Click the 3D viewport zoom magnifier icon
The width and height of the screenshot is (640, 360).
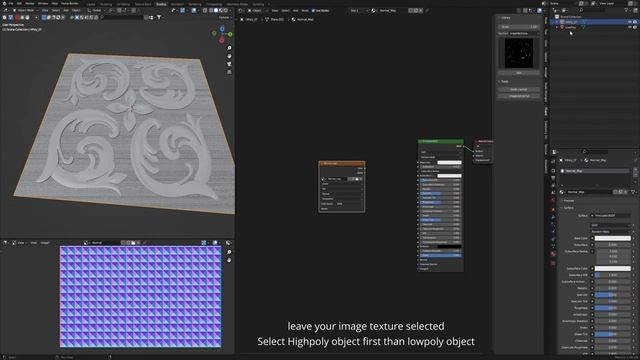tap(229, 48)
